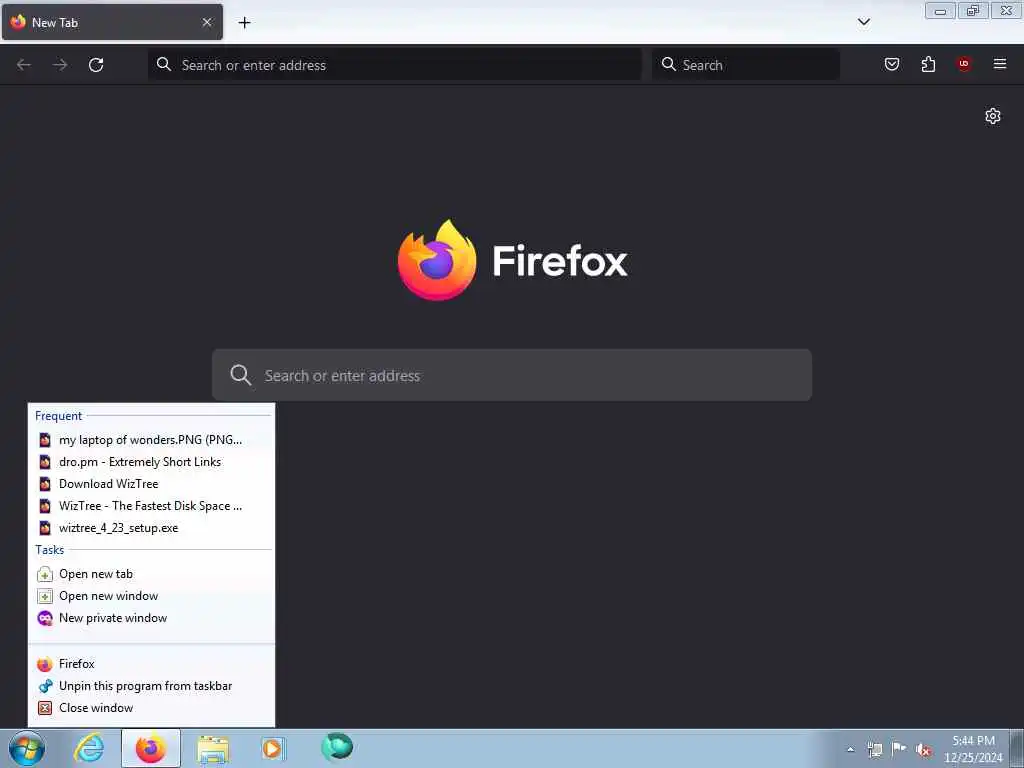The width and height of the screenshot is (1024, 768).
Task: Launch Internet Explorer from taskbar
Action: pos(89,748)
